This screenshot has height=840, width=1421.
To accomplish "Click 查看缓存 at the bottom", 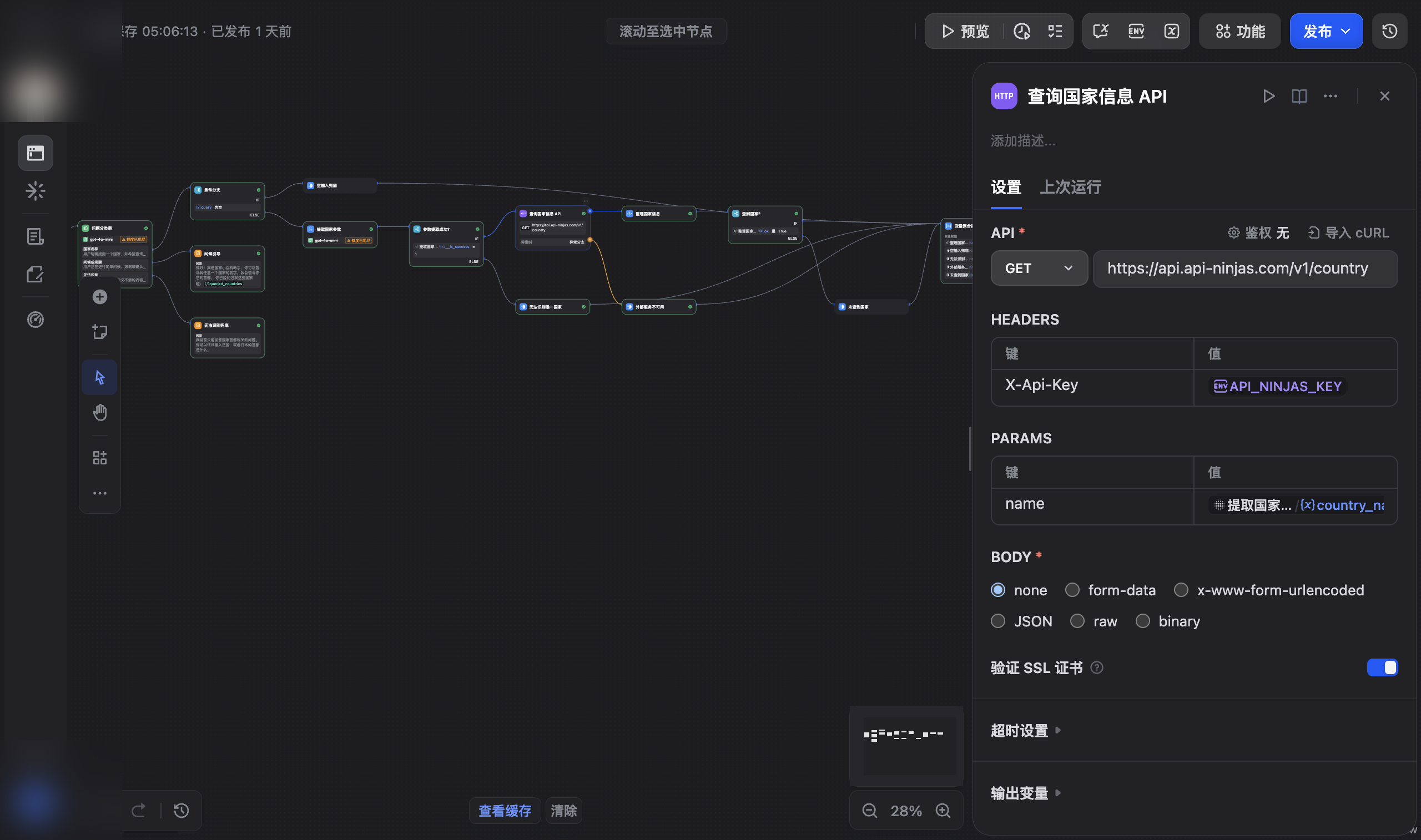I will [505, 811].
